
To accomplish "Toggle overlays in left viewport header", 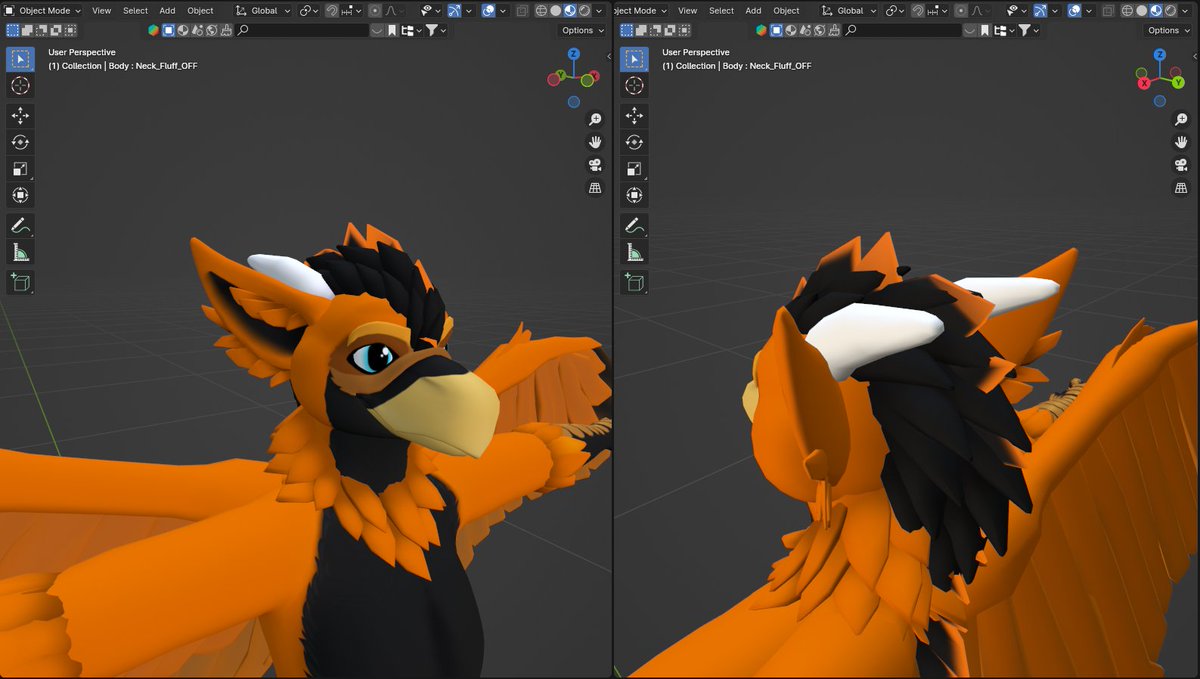I will [x=488, y=10].
